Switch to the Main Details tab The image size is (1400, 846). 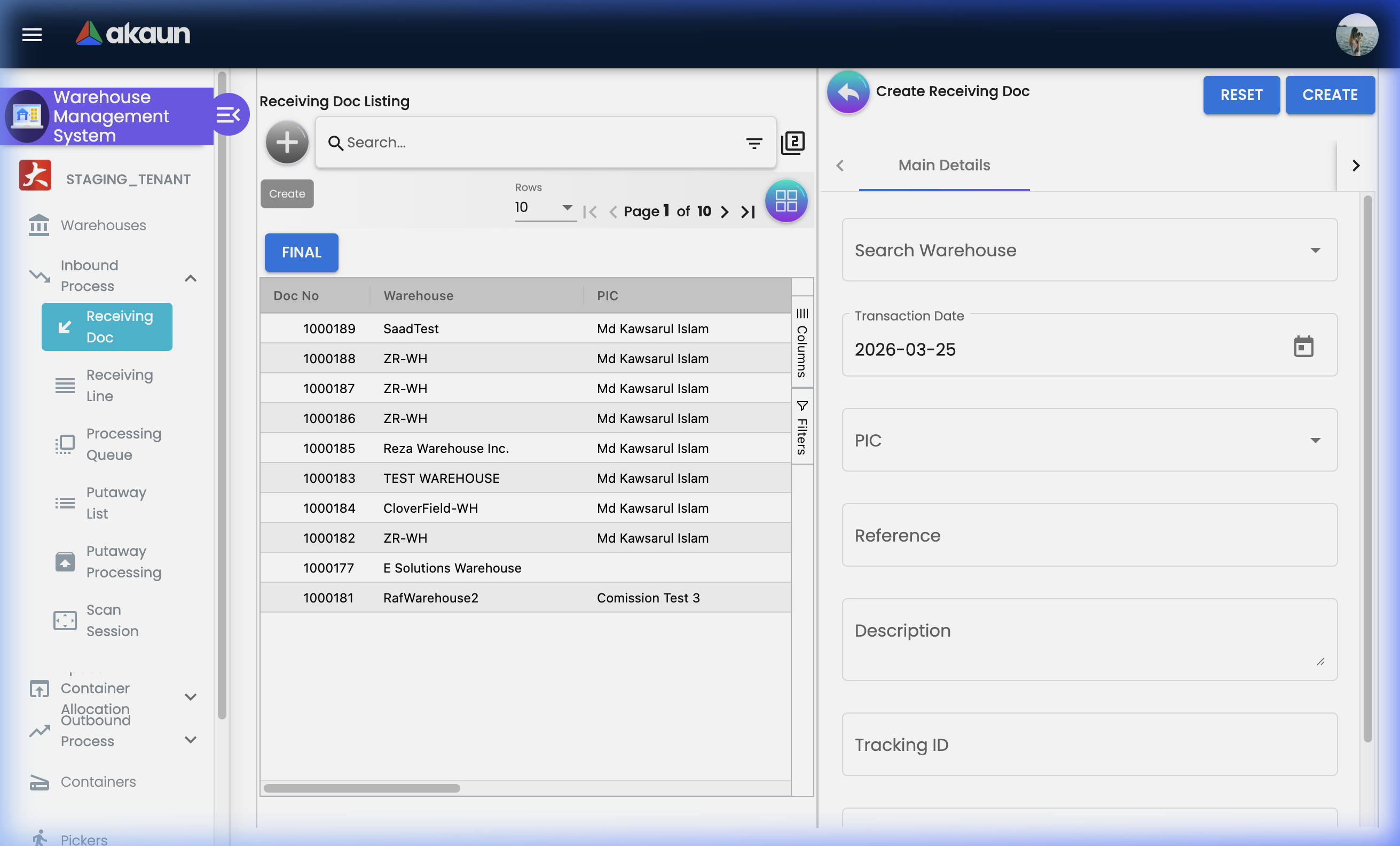coord(944,166)
